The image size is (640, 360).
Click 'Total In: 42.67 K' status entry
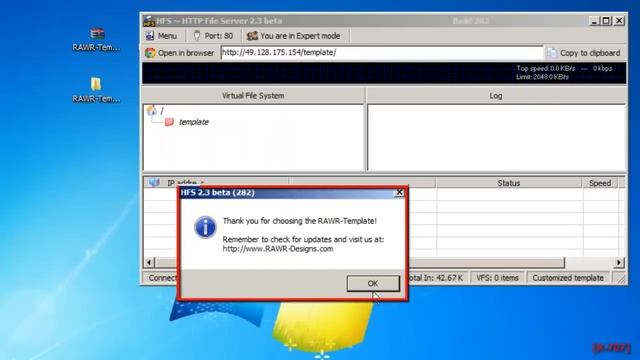[x=436, y=278]
